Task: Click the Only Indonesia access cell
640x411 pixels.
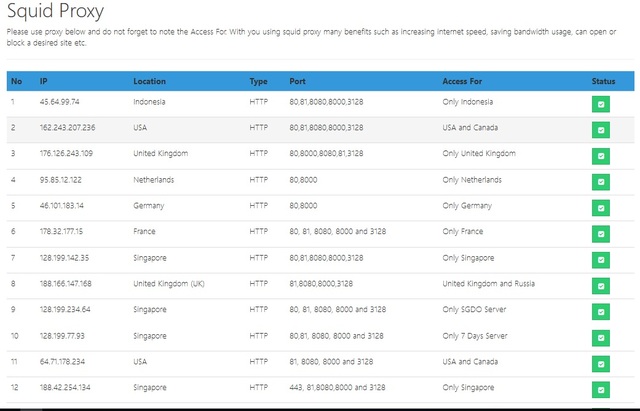Action: coord(468,102)
